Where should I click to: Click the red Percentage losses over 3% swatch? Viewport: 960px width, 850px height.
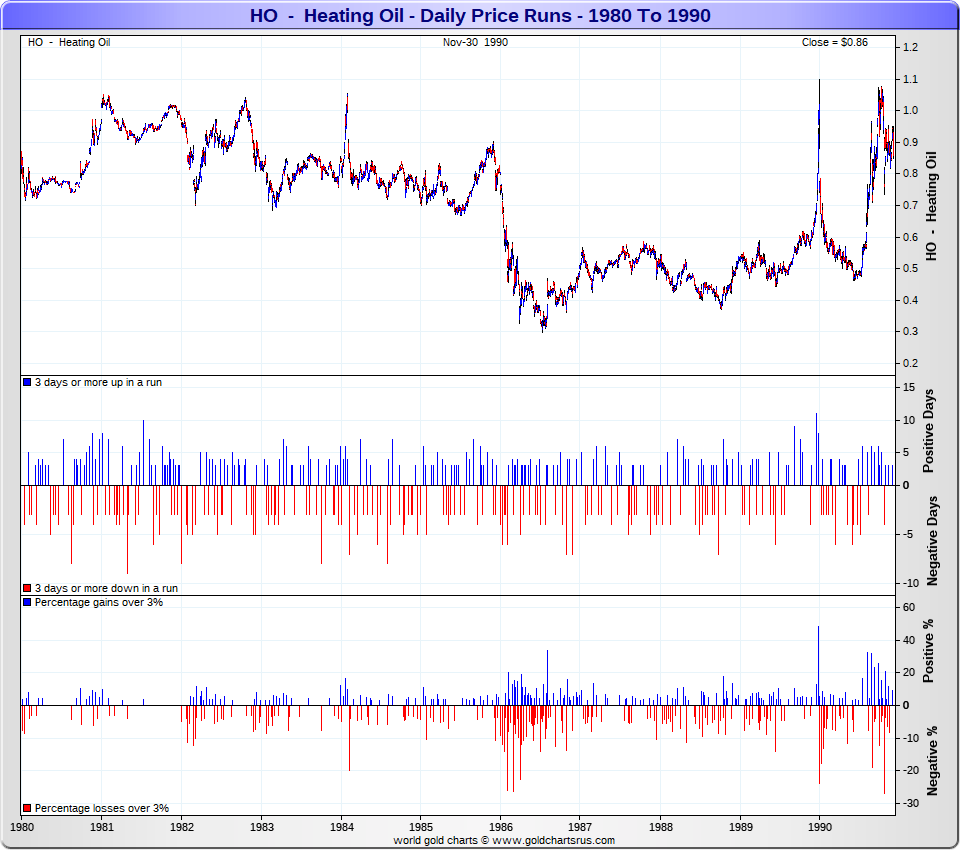[27, 808]
